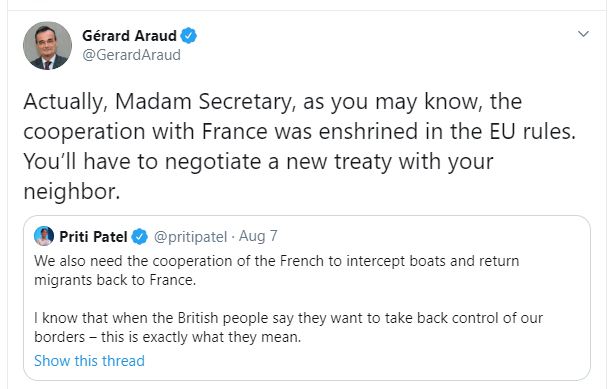Open Priti Patel's small avatar
This screenshot has width=609, height=389.
(44, 236)
